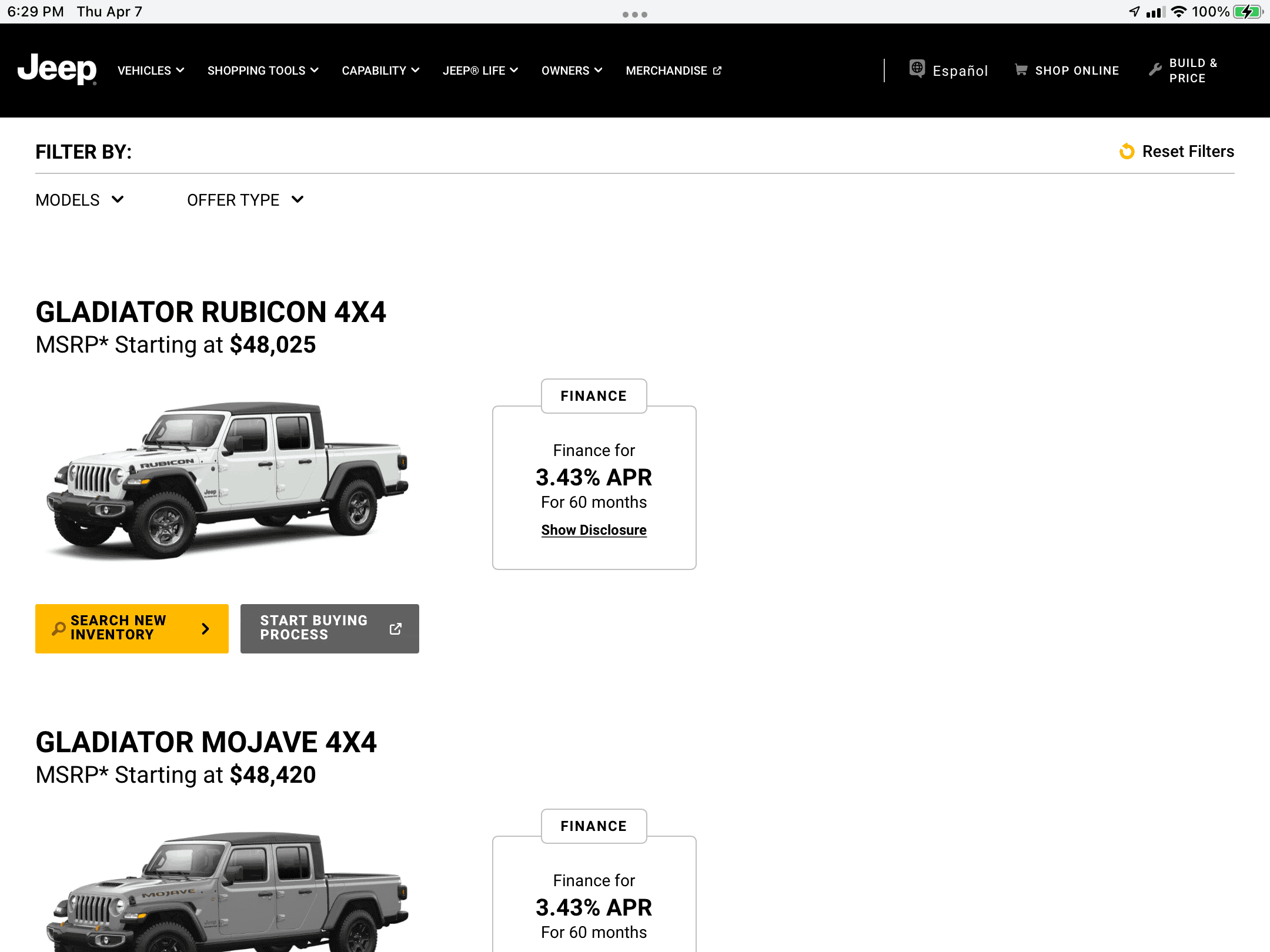Open Shop Online
The width and height of the screenshot is (1270, 952).
click(1067, 71)
